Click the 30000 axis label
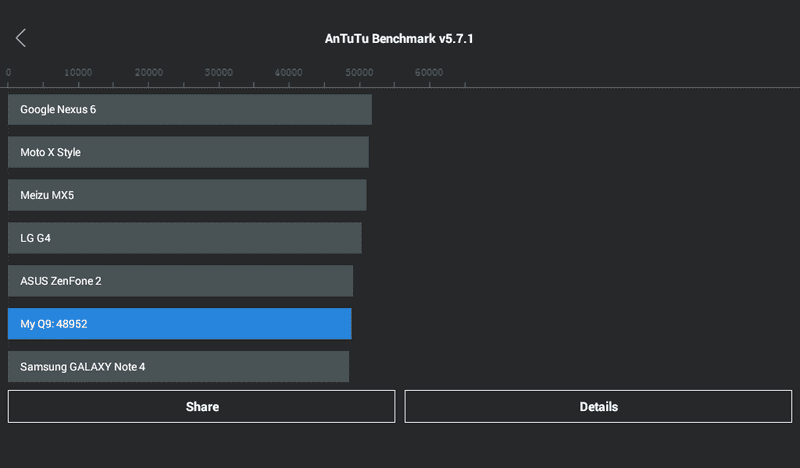Screen dimensions: 800x468 click(x=218, y=72)
